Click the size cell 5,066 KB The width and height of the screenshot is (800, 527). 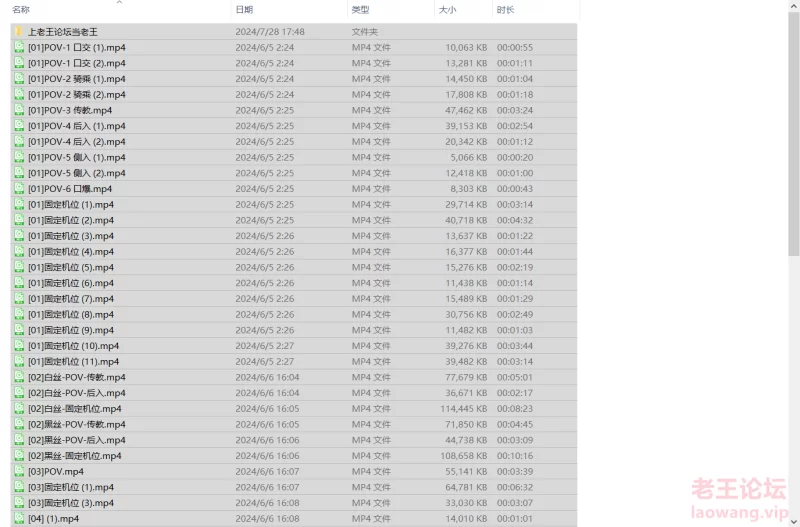coord(468,157)
